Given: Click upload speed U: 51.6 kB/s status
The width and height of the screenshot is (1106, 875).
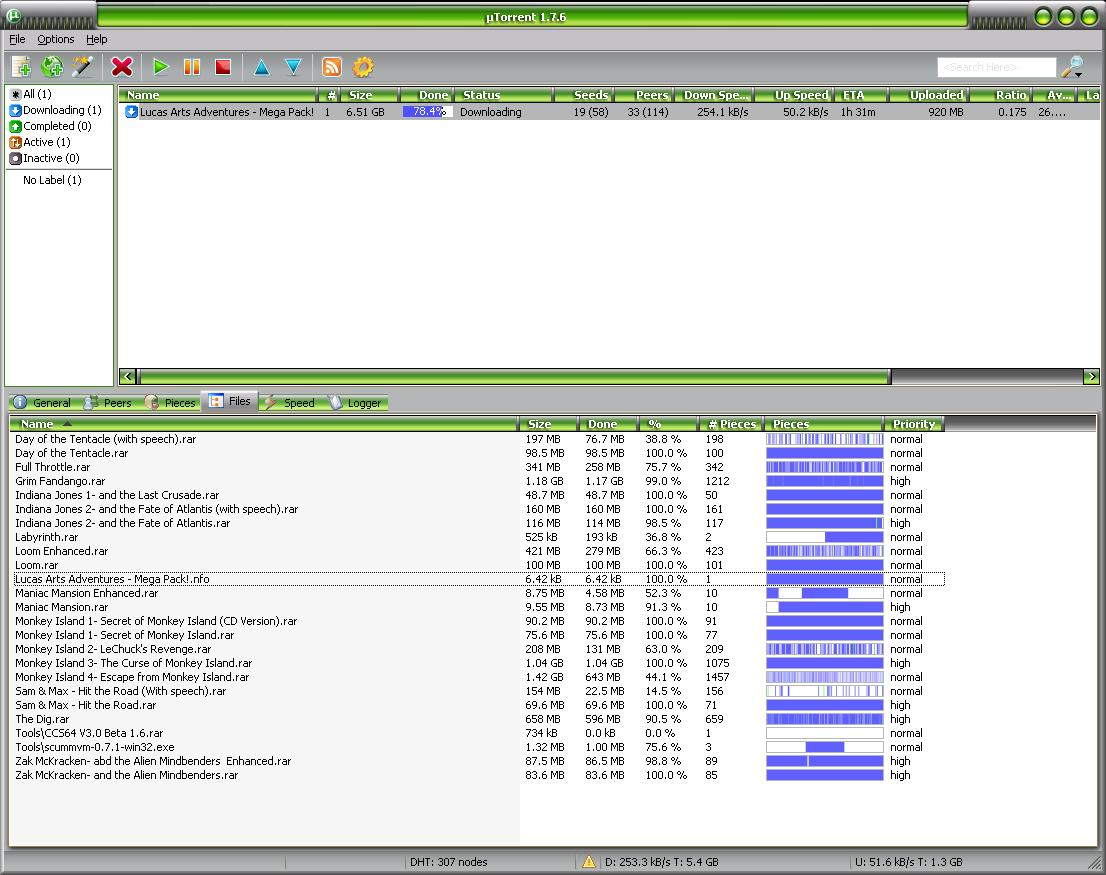Looking at the screenshot, I should (x=908, y=862).
